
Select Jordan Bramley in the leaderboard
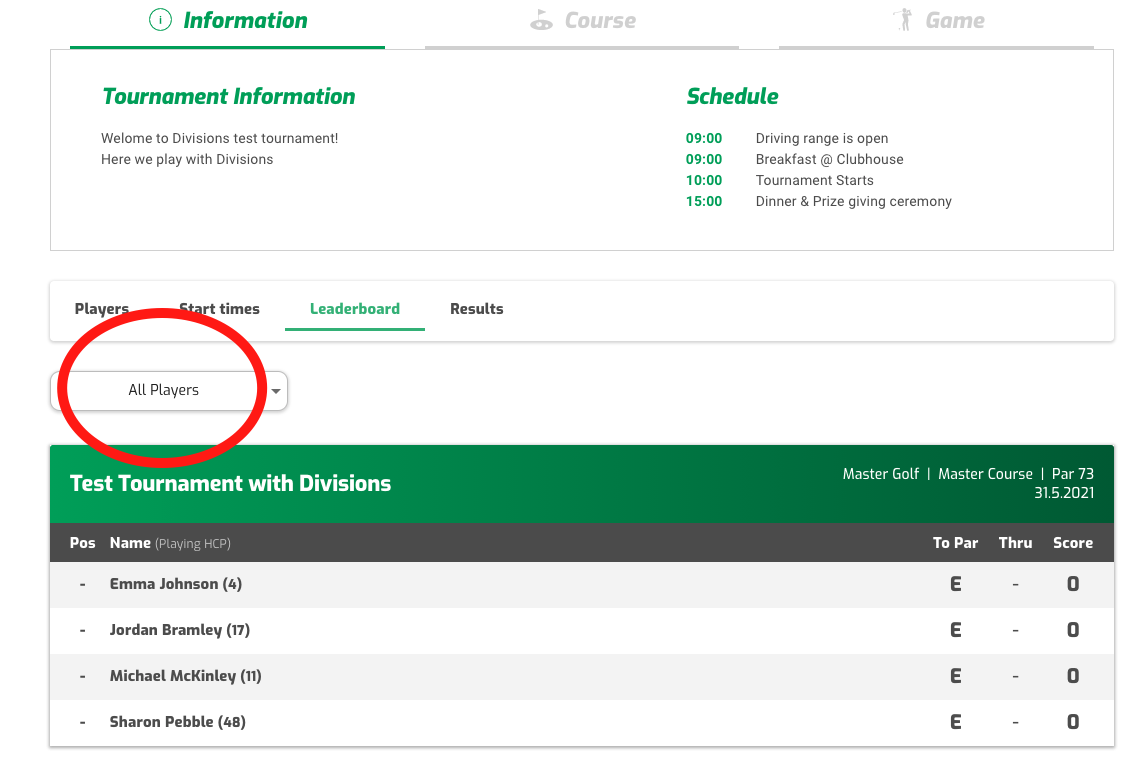[x=179, y=630]
